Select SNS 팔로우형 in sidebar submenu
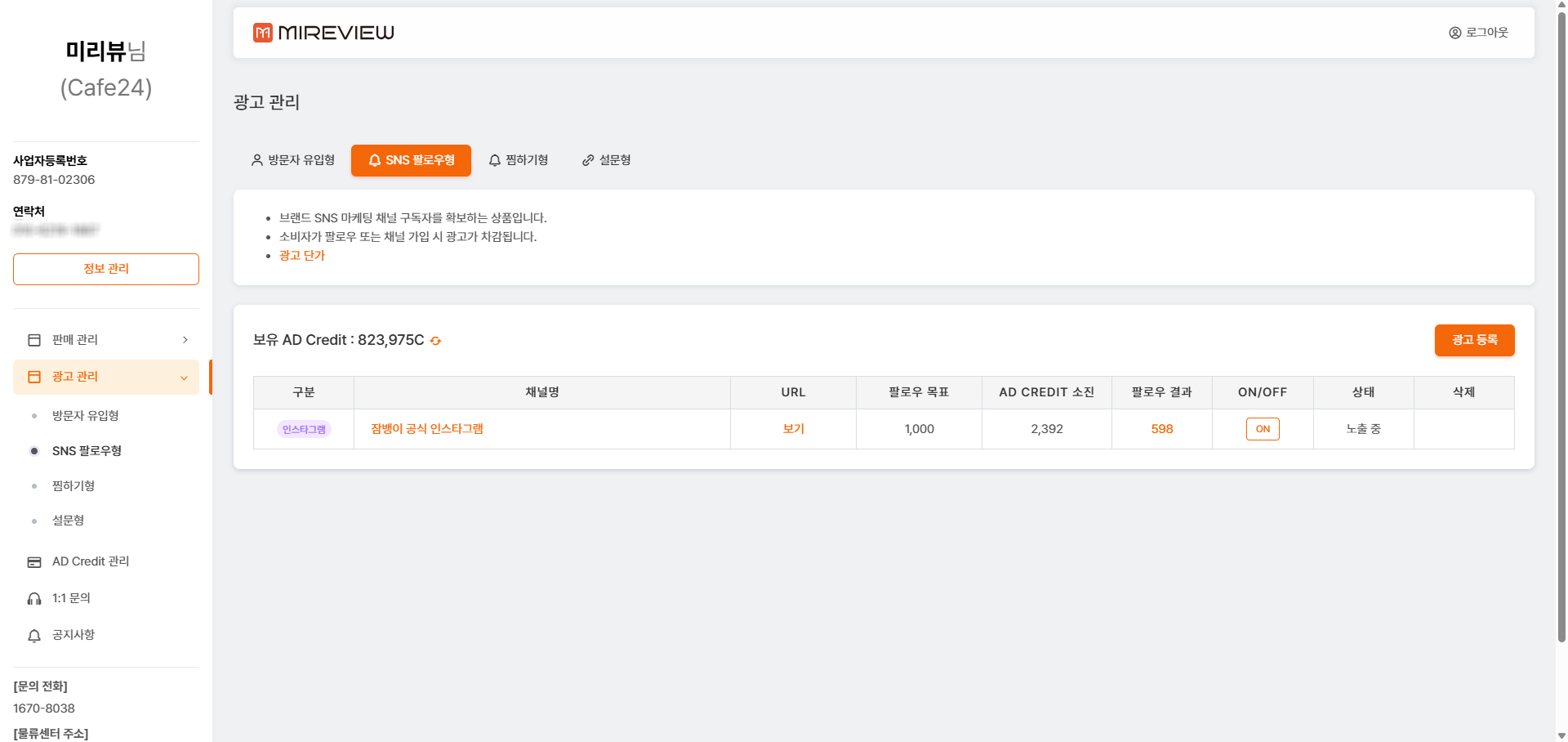Image resolution: width=1568 pixels, height=742 pixels. click(x=87, y=451)
